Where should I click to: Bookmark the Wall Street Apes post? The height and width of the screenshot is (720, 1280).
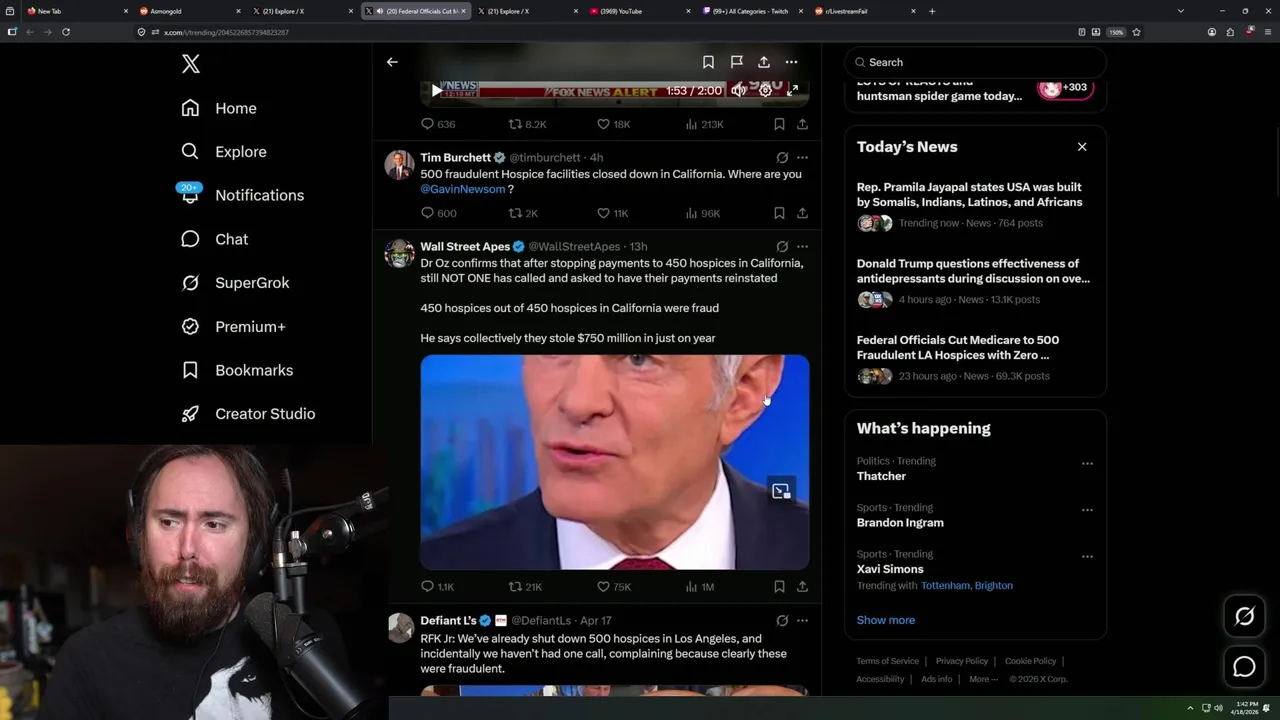[x=779, y=587]
